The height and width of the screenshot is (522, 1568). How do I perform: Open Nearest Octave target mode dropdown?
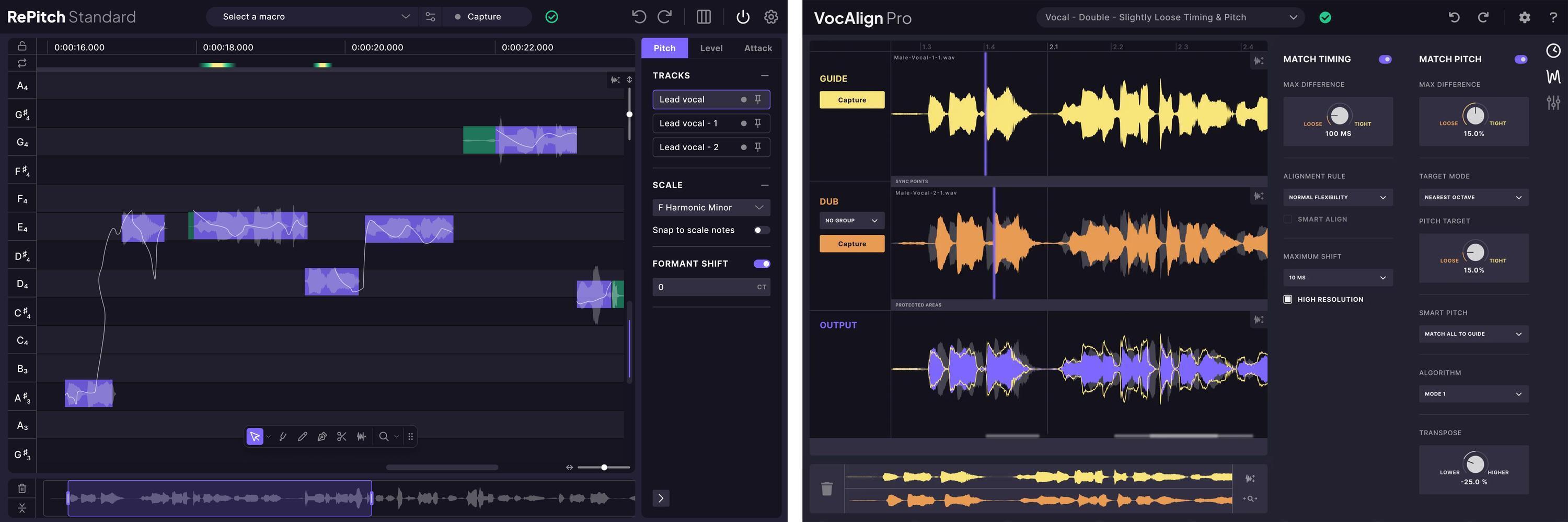1473,197
